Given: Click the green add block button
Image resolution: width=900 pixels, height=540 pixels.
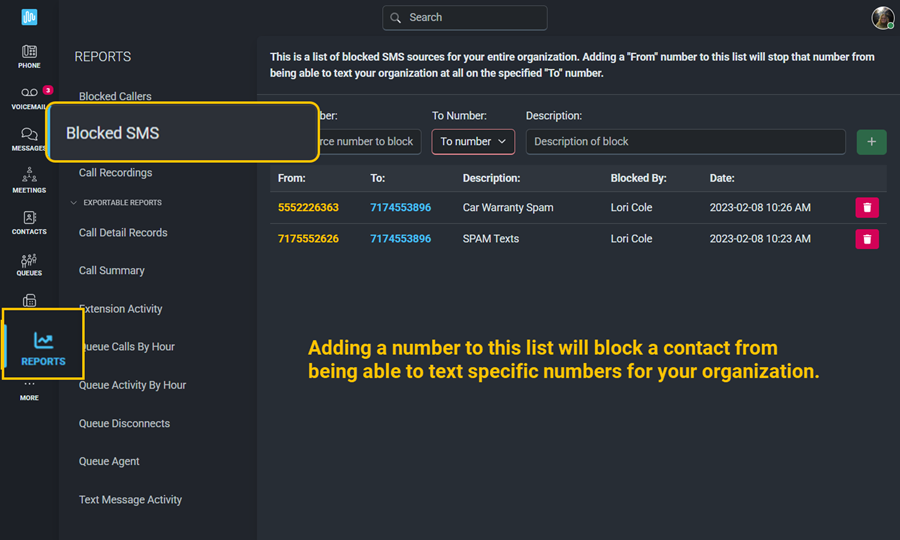Looking at the screenshot, I should pyautogui.click(x=871, y=142).
